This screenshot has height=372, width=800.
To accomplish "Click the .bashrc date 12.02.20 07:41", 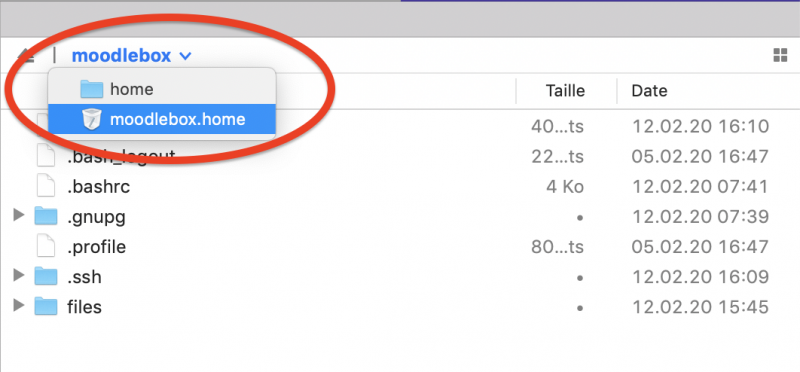I will 700,187.
